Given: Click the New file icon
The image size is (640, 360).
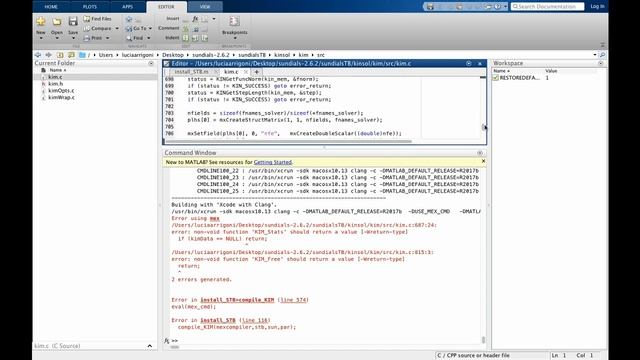Looking at the screenshot, I should pos(40,21).
